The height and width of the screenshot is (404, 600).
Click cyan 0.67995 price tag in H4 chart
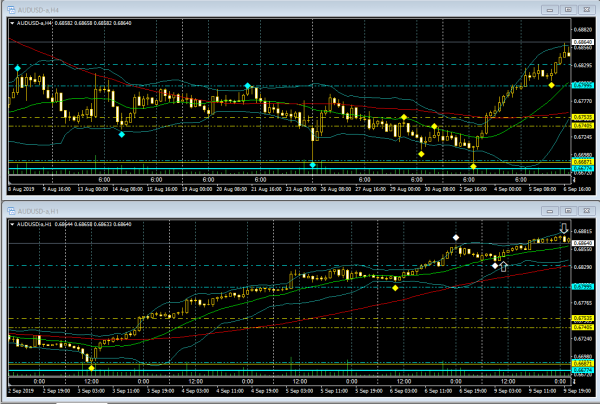click(583, 85)
